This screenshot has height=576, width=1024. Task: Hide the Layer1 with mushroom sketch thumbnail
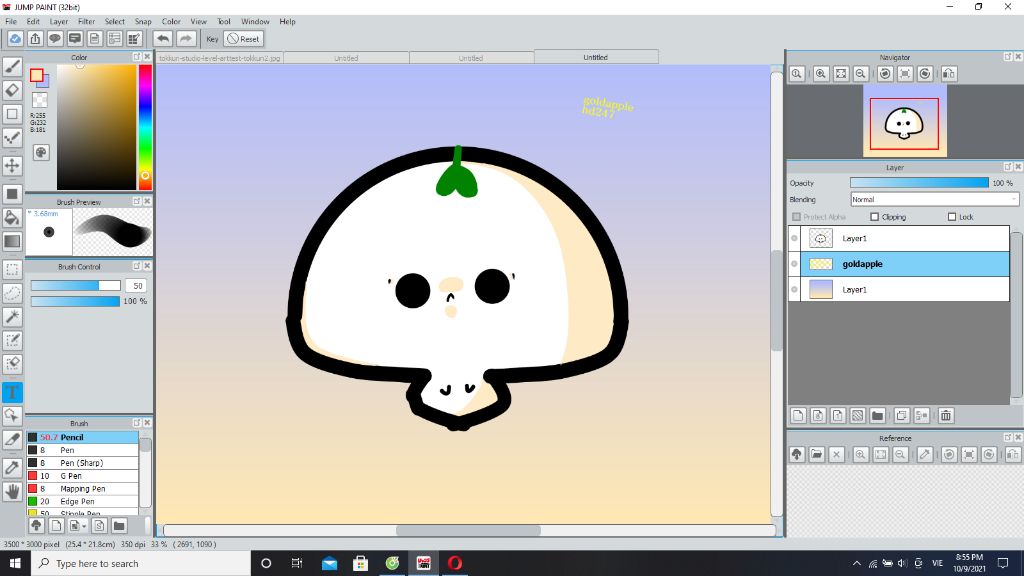pos(794,238)
